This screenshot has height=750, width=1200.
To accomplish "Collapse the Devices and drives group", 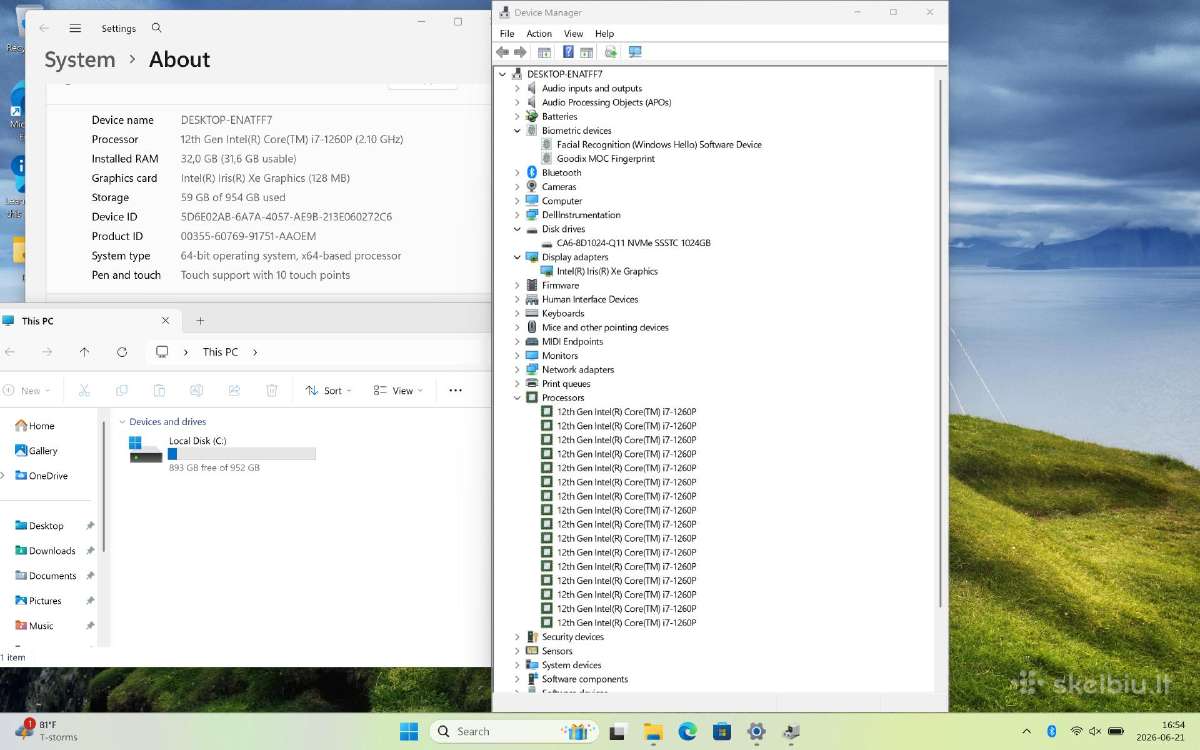I will click(x=122, y=422).
